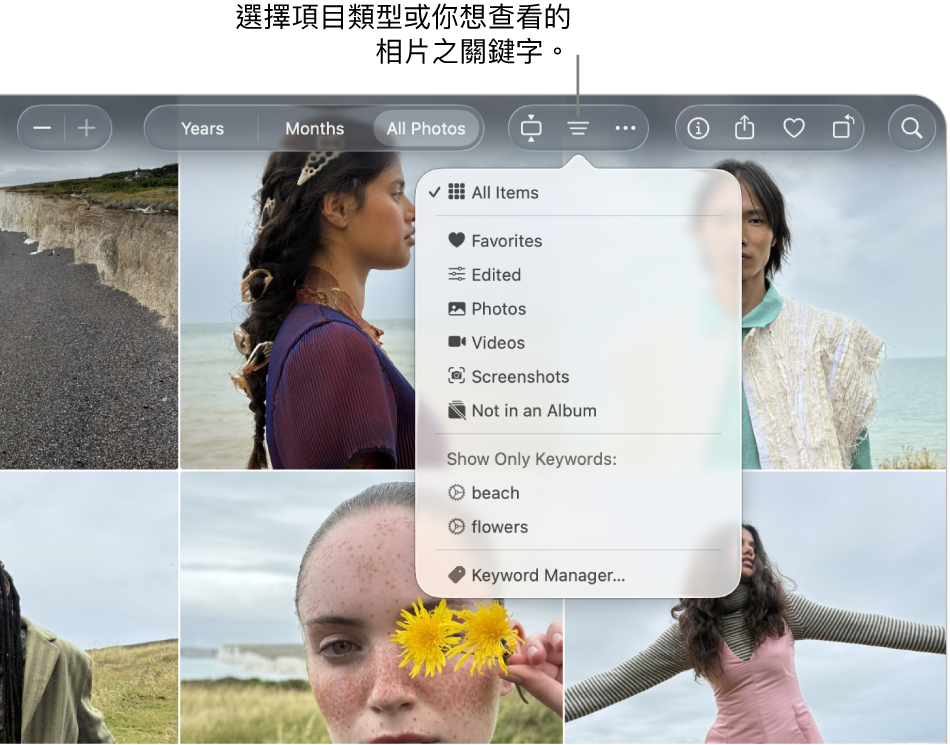This screenshot has width=950, height=745.
Task: Open photo of woman in pink dress
Action: pyautogui.click(x=756, y=669)
